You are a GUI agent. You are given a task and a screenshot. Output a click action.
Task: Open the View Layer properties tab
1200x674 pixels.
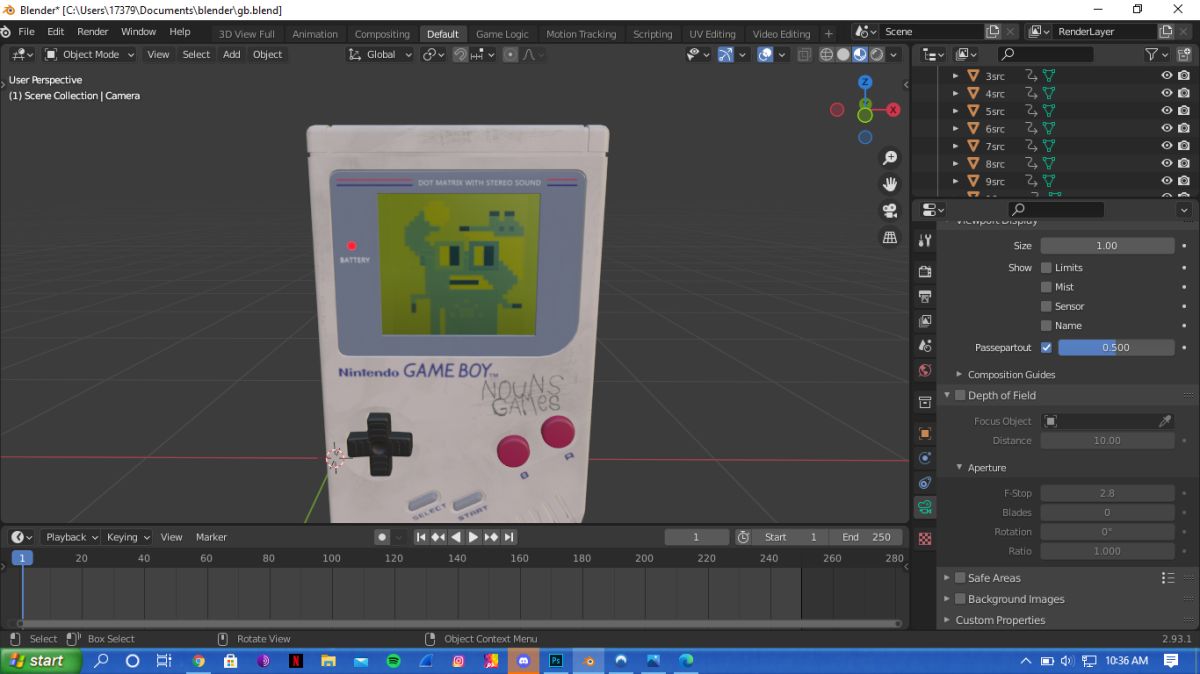pyautogui.click(x=925, y=321)
